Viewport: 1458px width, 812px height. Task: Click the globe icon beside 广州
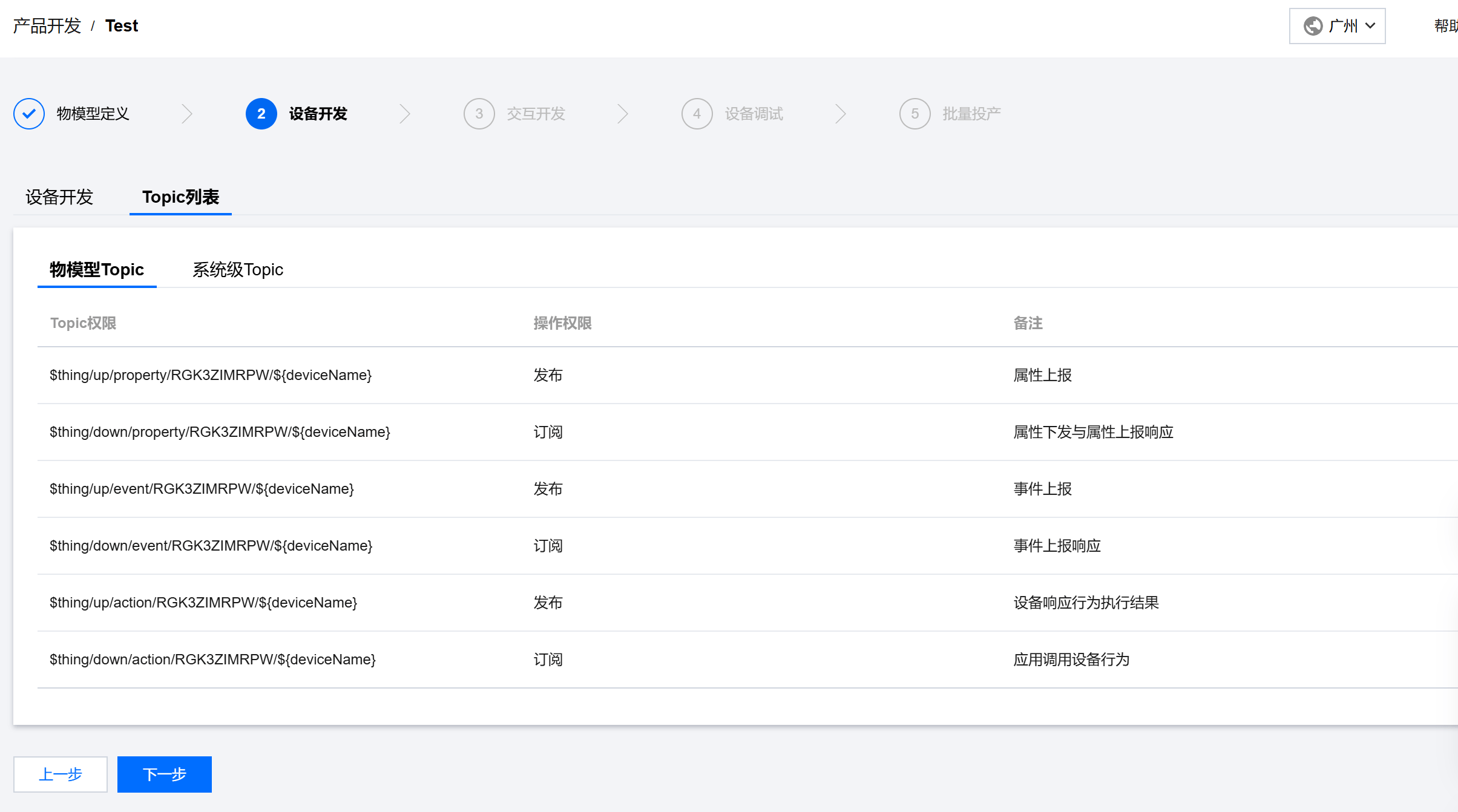point(1313,26)
